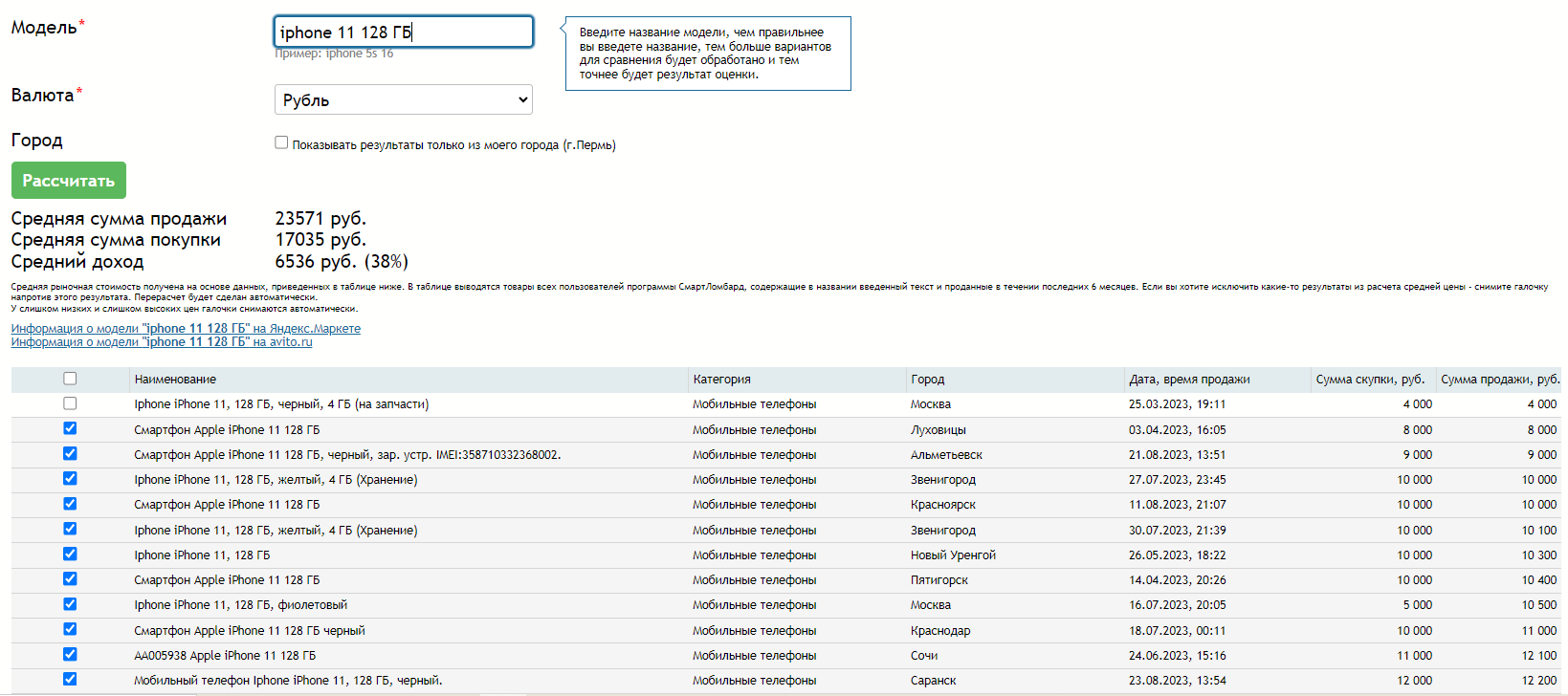Click the purchase amount 5 000
Image resolution: width=1568 pixels, height=696 pixels.
[1418, 605]
